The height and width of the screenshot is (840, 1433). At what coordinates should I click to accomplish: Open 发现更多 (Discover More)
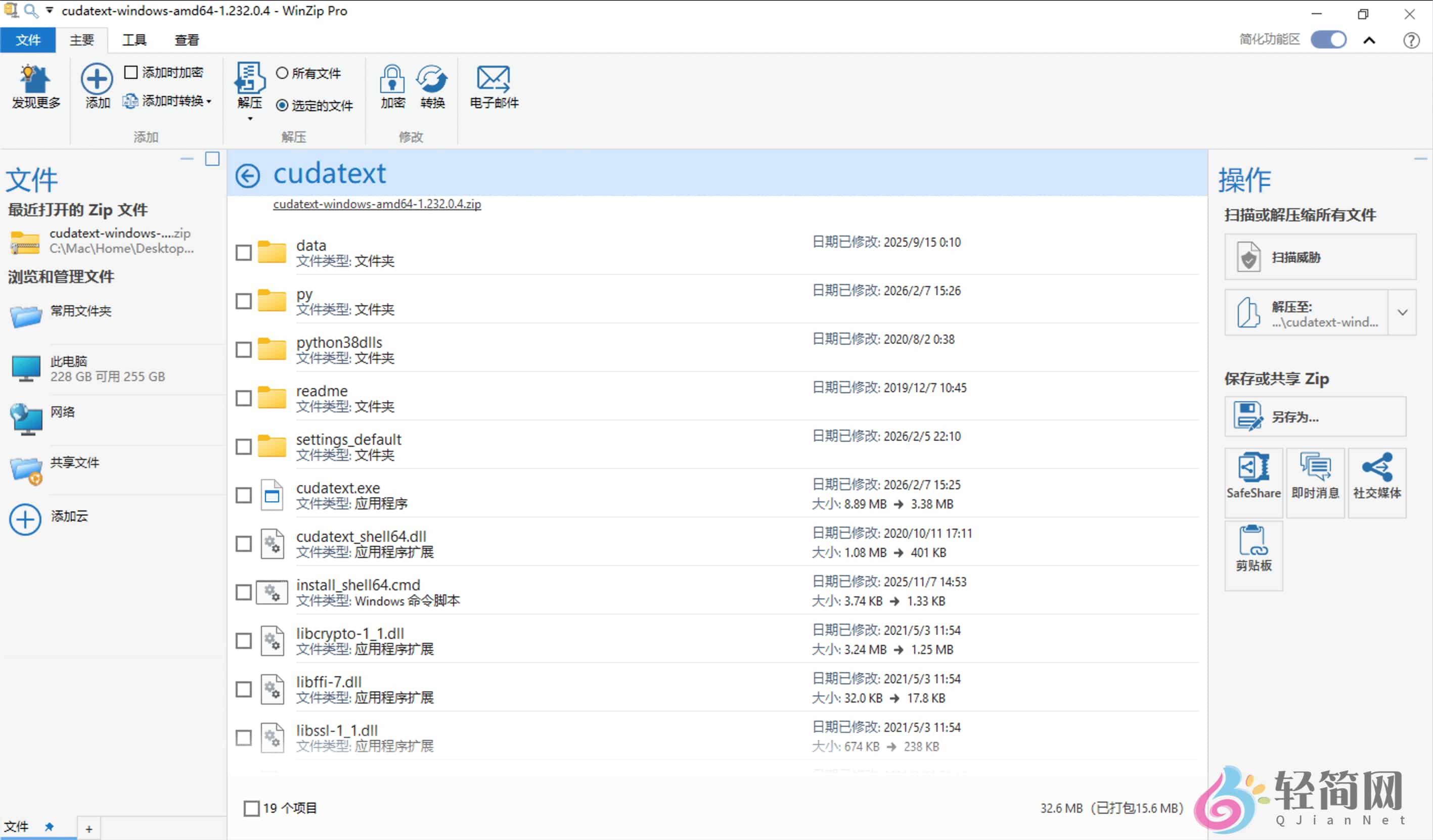tap(35, 86)
